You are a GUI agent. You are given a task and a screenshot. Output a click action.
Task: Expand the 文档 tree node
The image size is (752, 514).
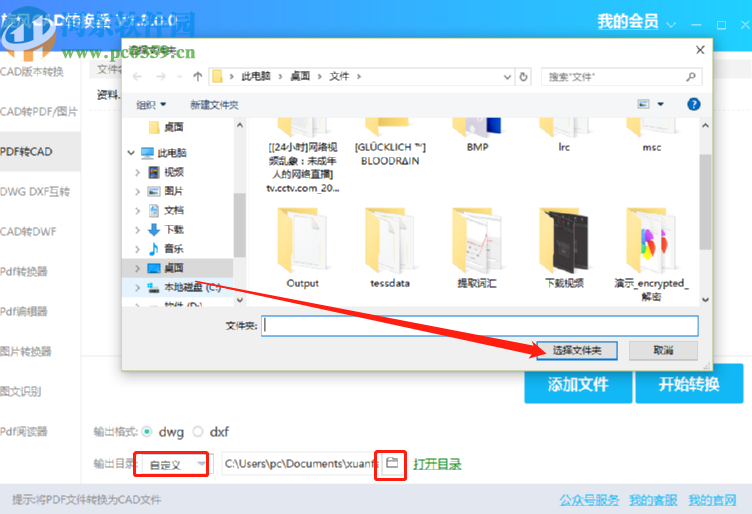tap(138, 210)
